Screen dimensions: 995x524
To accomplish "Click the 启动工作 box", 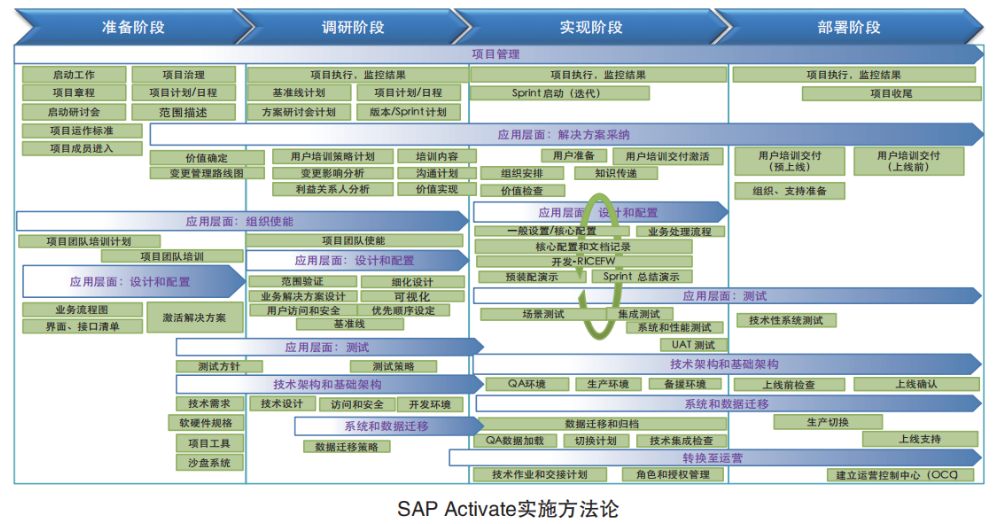I will pos(74,75).
